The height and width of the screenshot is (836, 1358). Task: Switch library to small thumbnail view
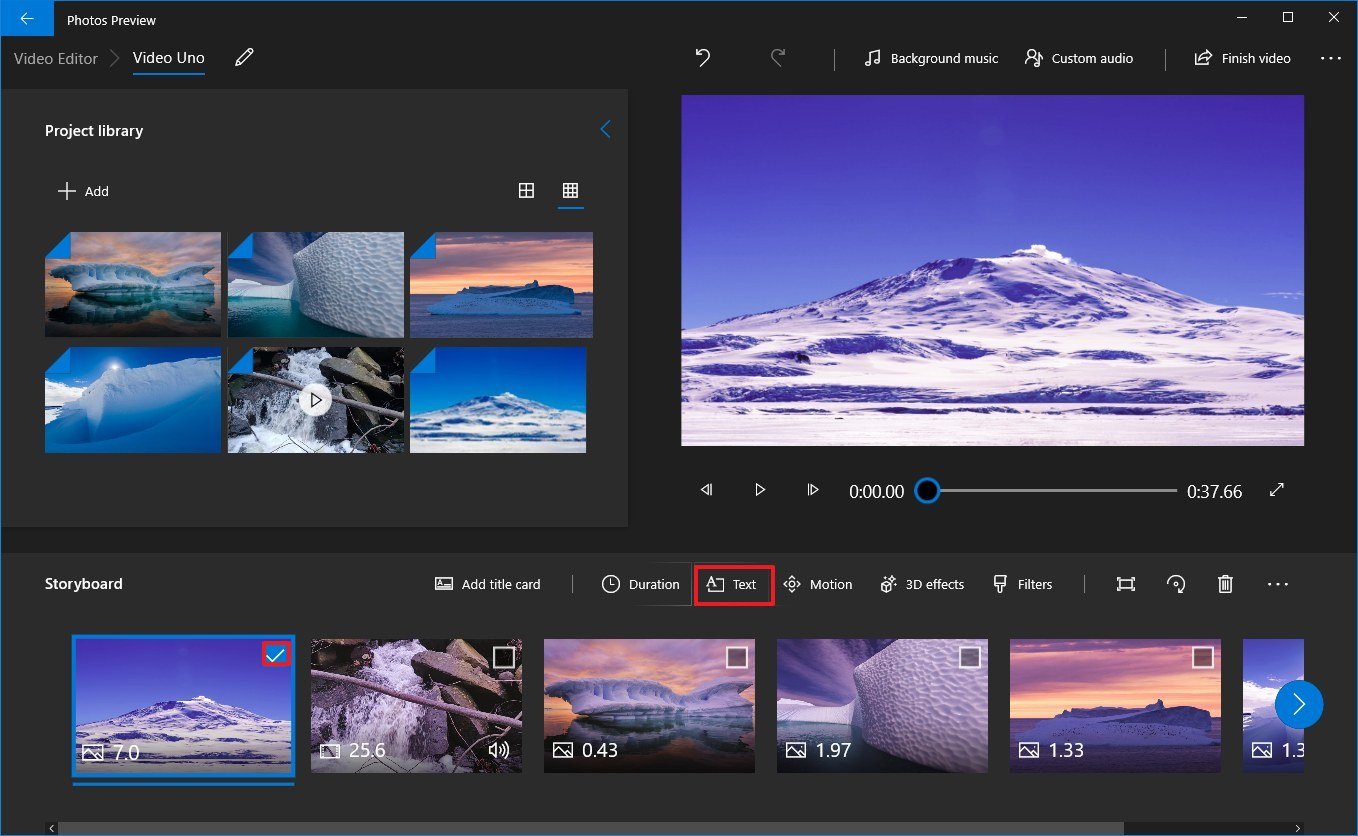point(570,190)
